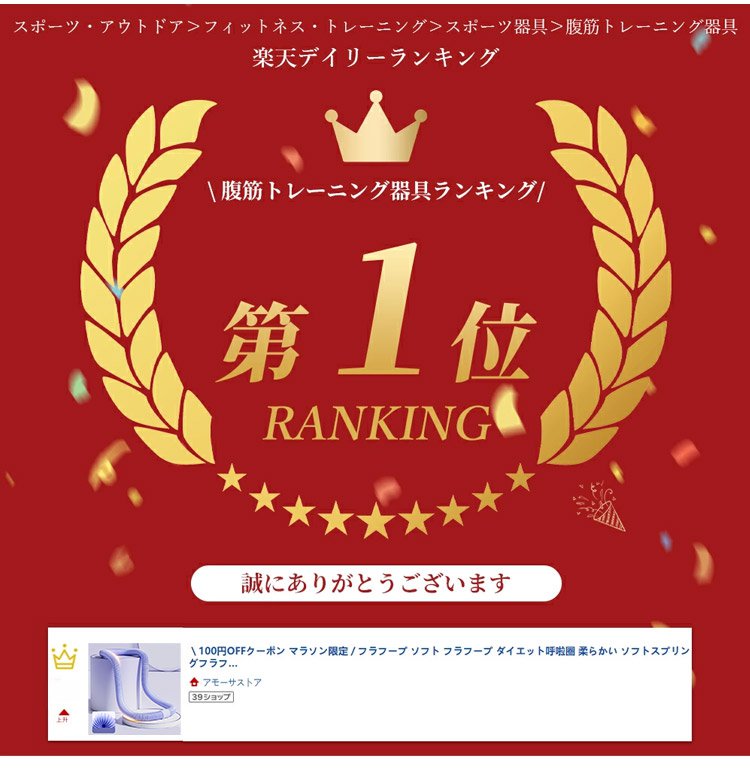Open the purple hula hoop product thumbnail
Image resolution: width=750 pixels, height=768 pixels.
(x=134, y=689)
